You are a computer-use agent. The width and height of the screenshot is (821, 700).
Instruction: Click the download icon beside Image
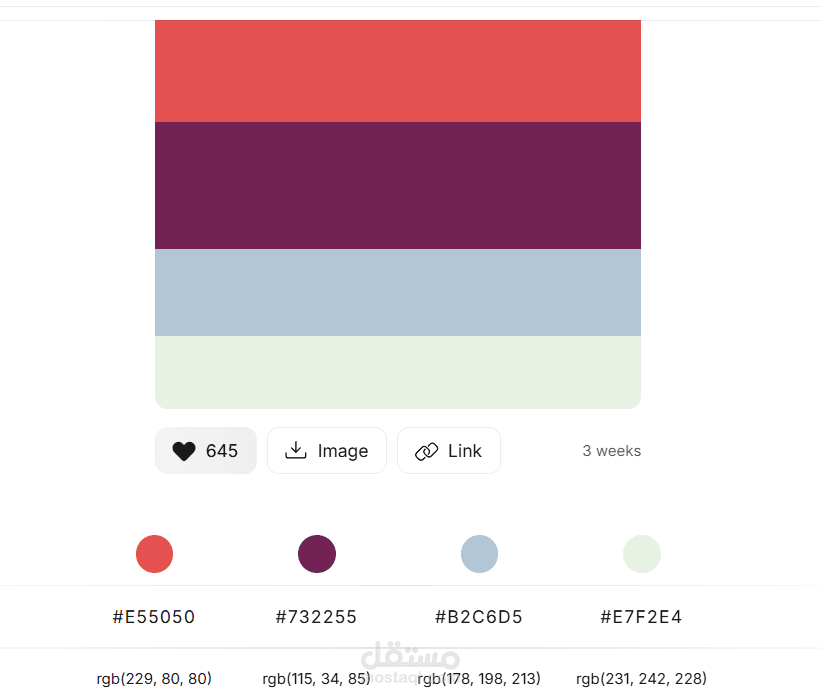tap(296, 450)
